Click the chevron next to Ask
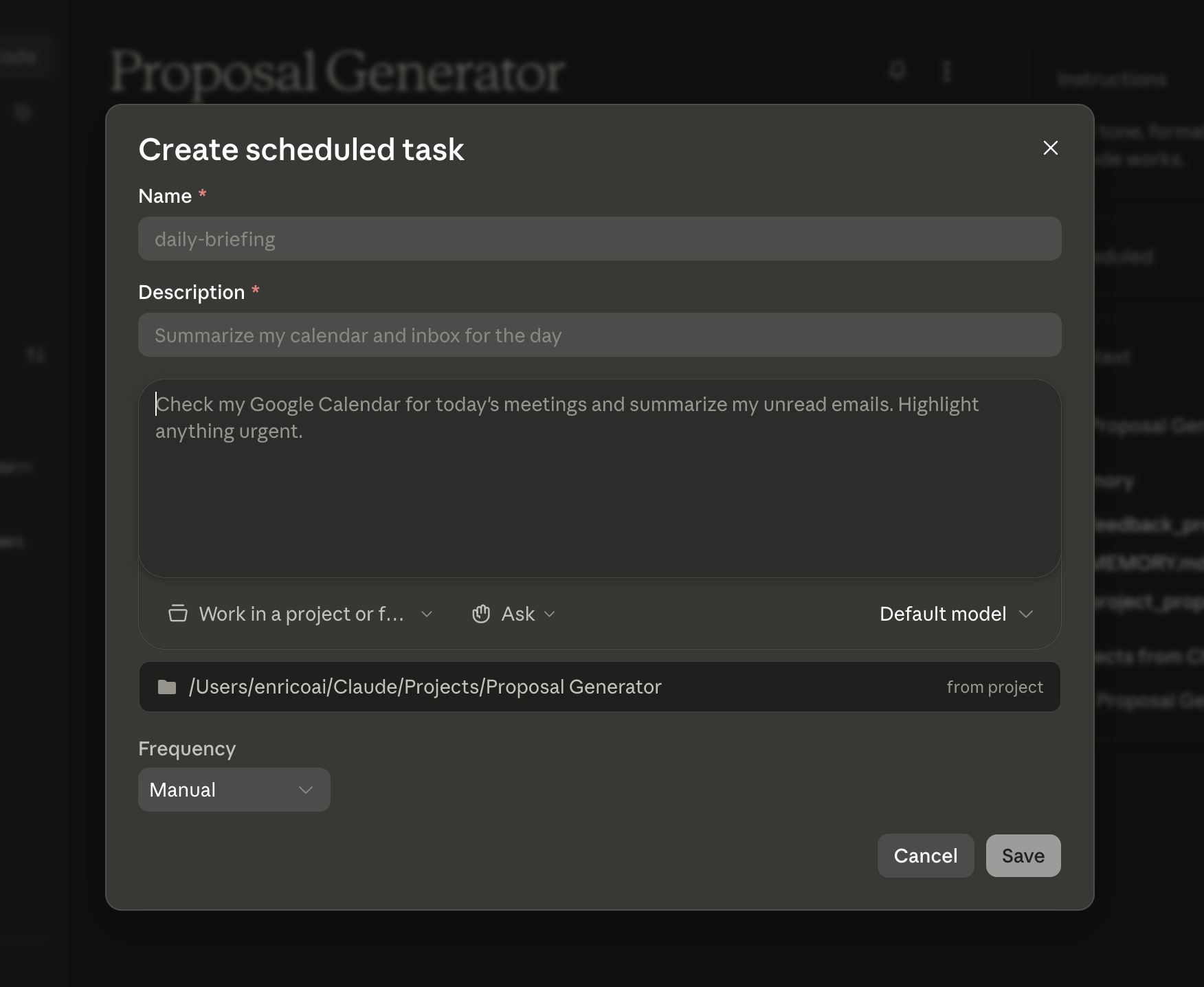Viewport: 1204px width, 987px height. (x=549, y=614)
